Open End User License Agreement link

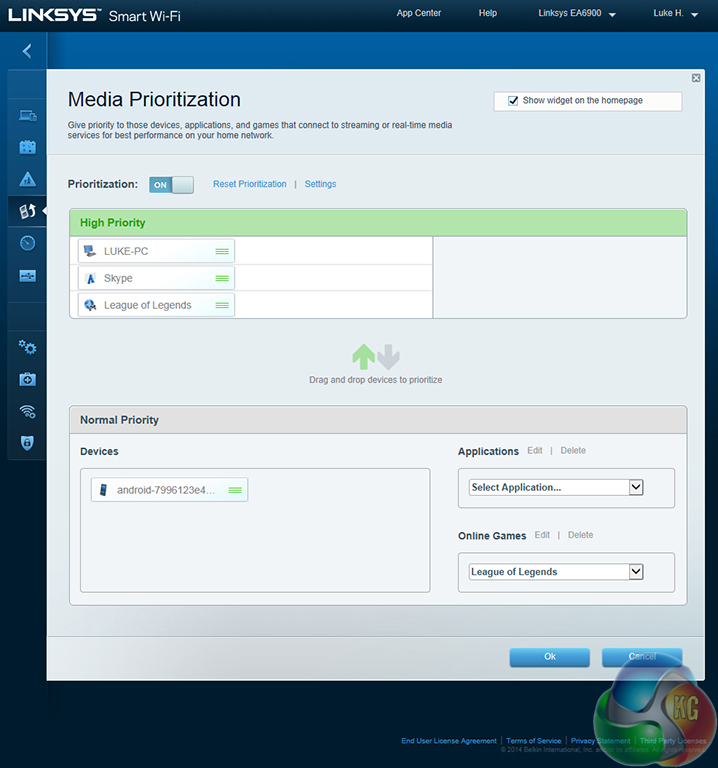[x=449, y=741]
